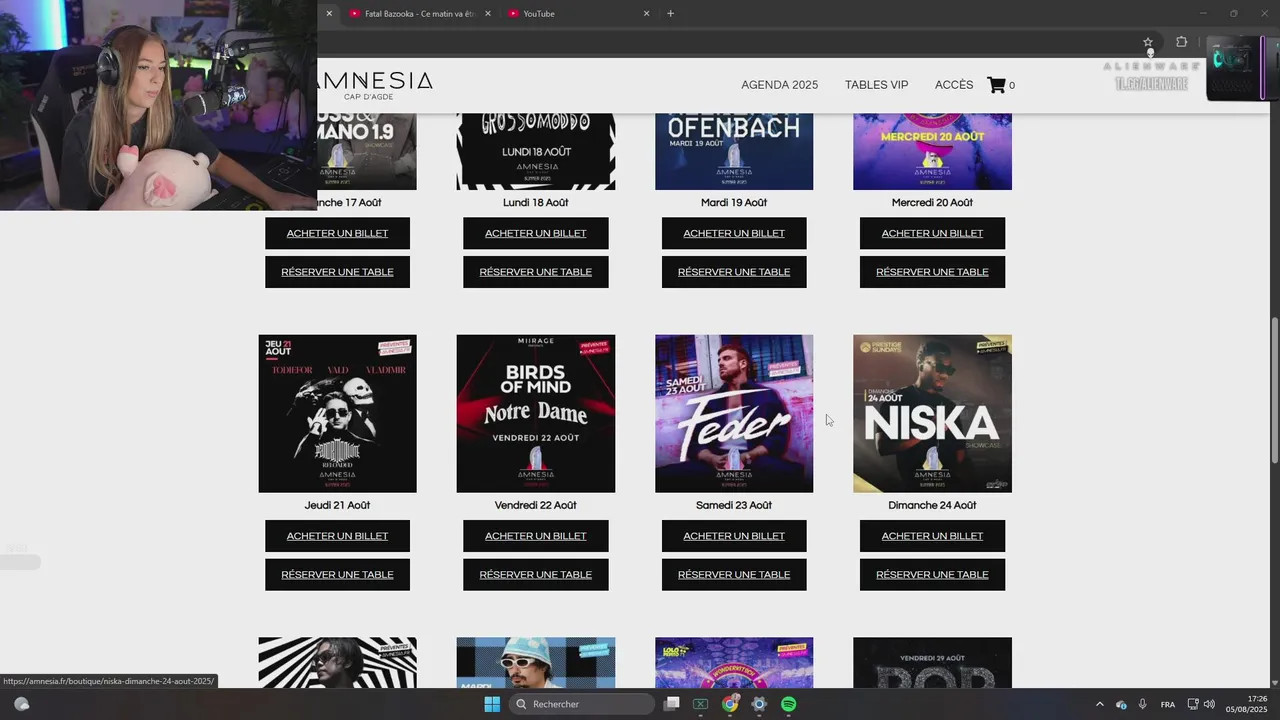
Task: Open the browser extensions puzzle icon
Action: click(x=1181, y=42)
